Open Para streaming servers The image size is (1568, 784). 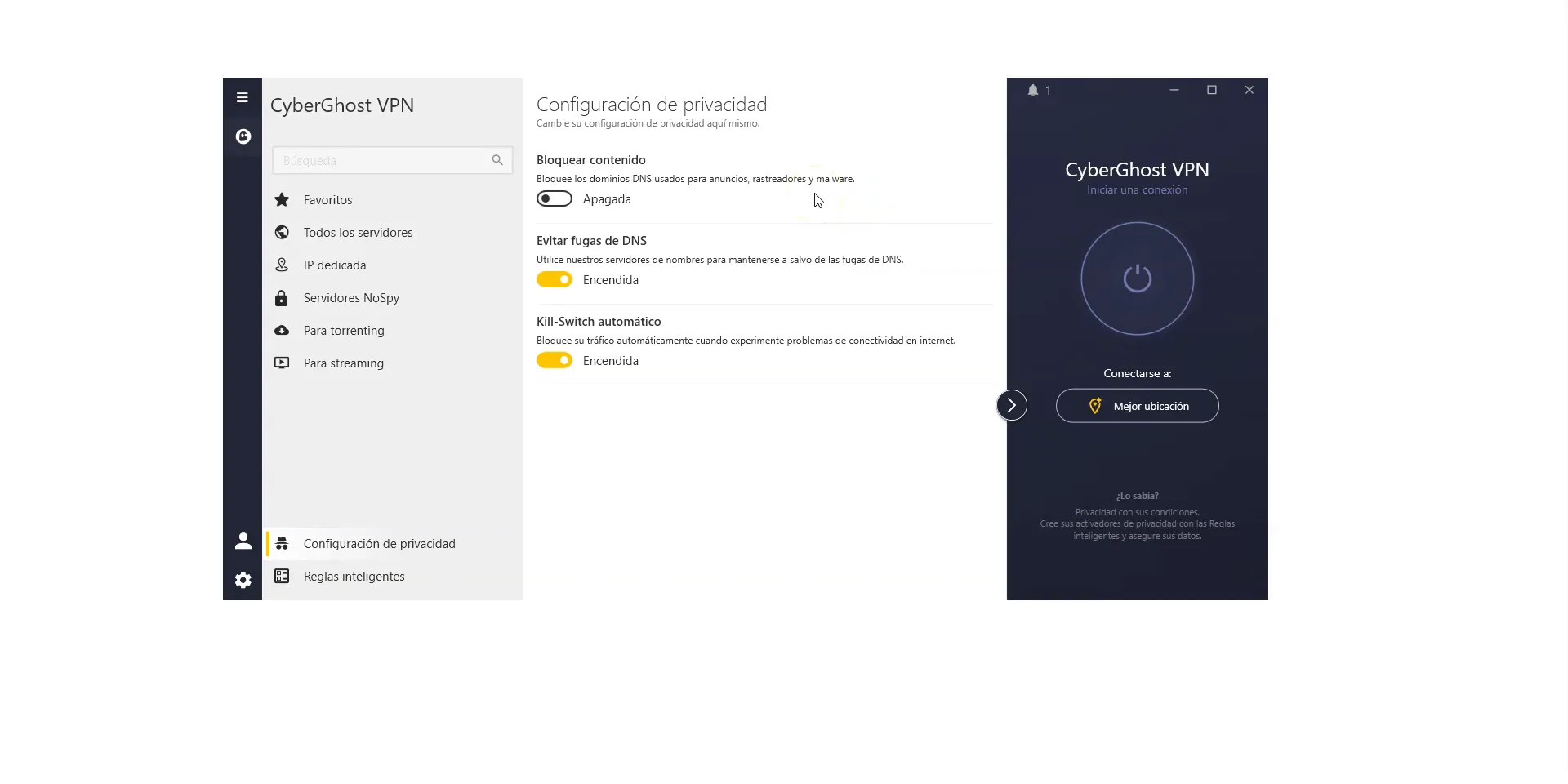coord(393,363)
